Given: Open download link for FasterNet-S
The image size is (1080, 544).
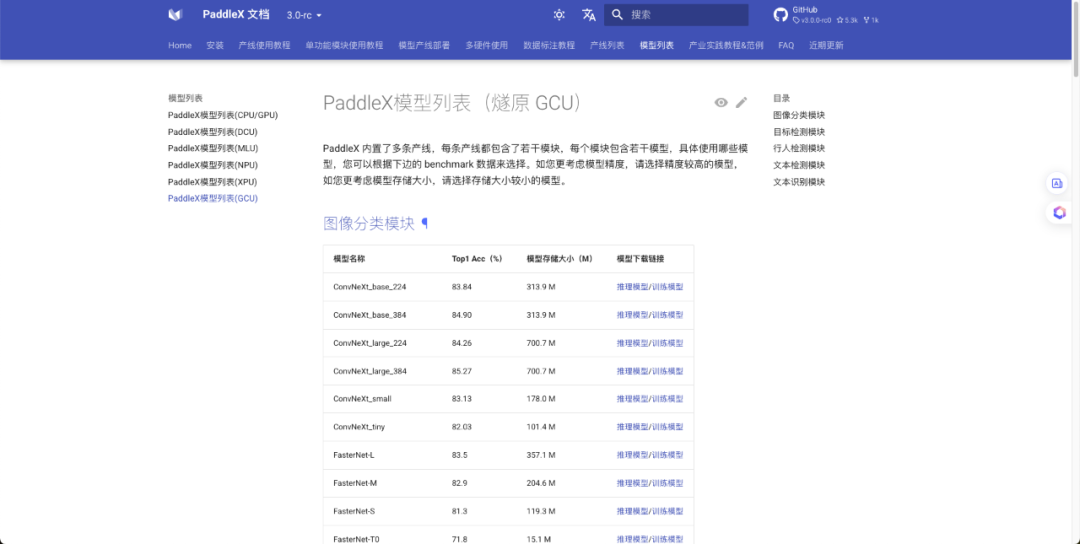Looking at the screenshot, I should click(x=650, y=512).
